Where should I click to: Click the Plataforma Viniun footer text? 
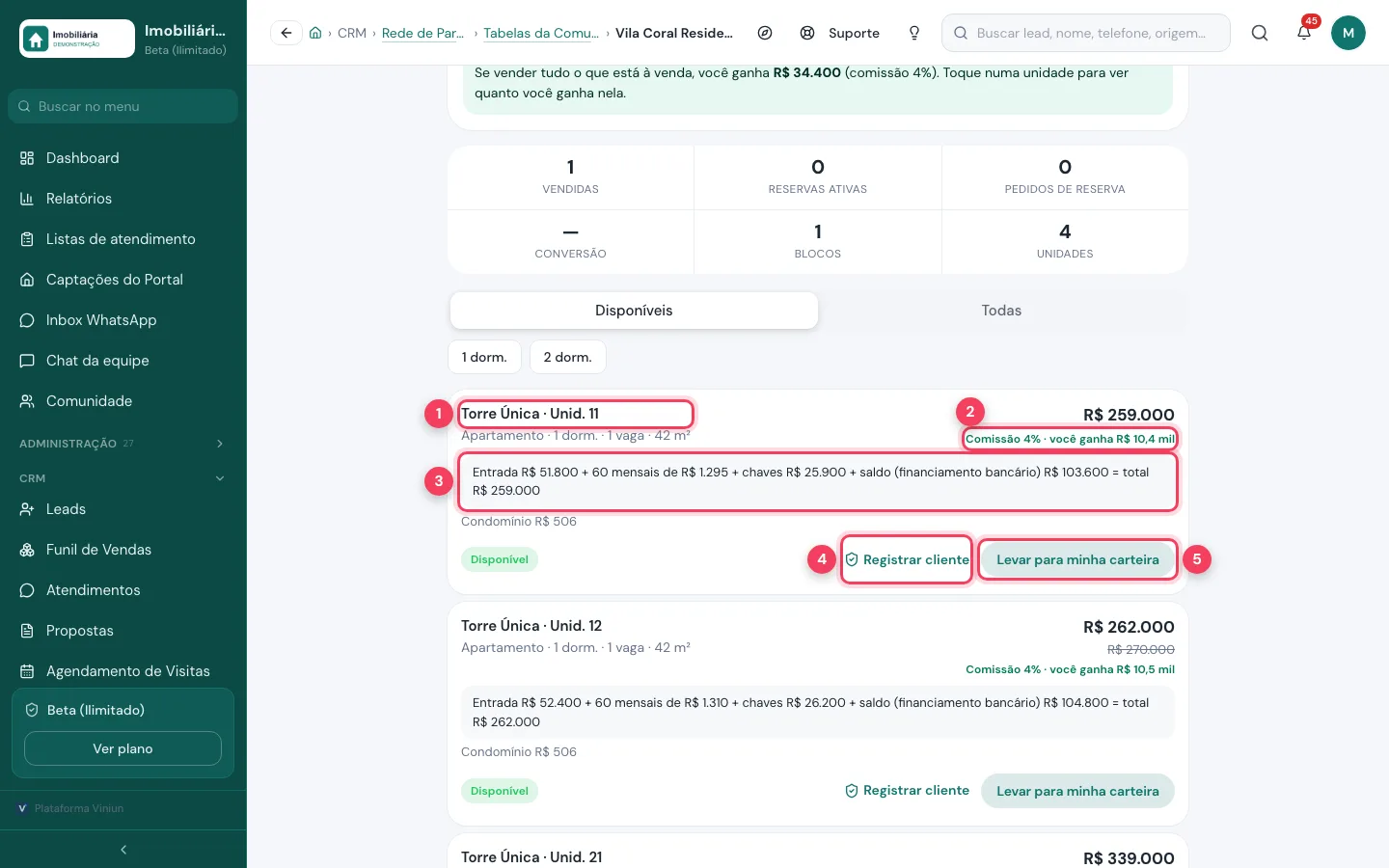79,808
